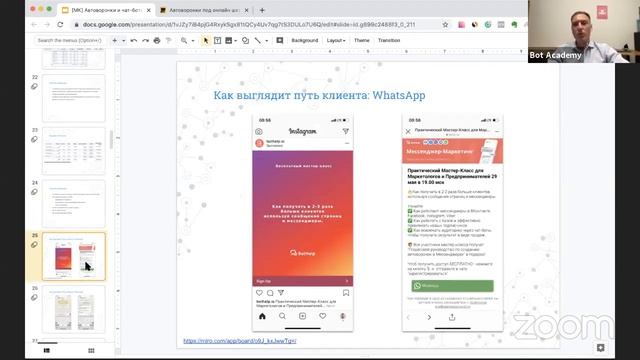This screenshot has width=640, height=360.
Task: Open the zoom level dropdown arrow
Action: [193, 40]
